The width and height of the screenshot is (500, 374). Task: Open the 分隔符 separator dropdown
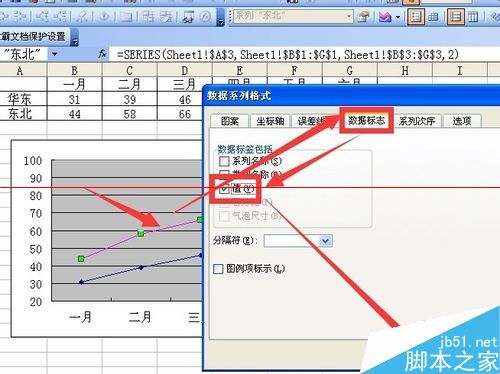click(x=325, y=241)
